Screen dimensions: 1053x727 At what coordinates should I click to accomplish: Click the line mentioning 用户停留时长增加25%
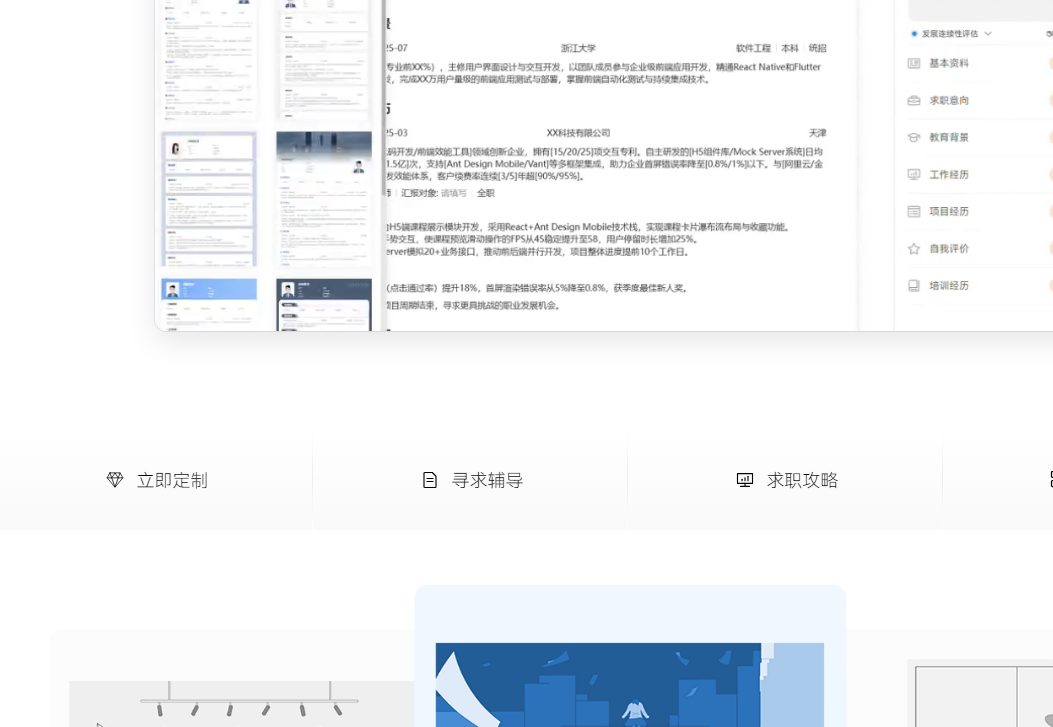[x=543, y=239]
